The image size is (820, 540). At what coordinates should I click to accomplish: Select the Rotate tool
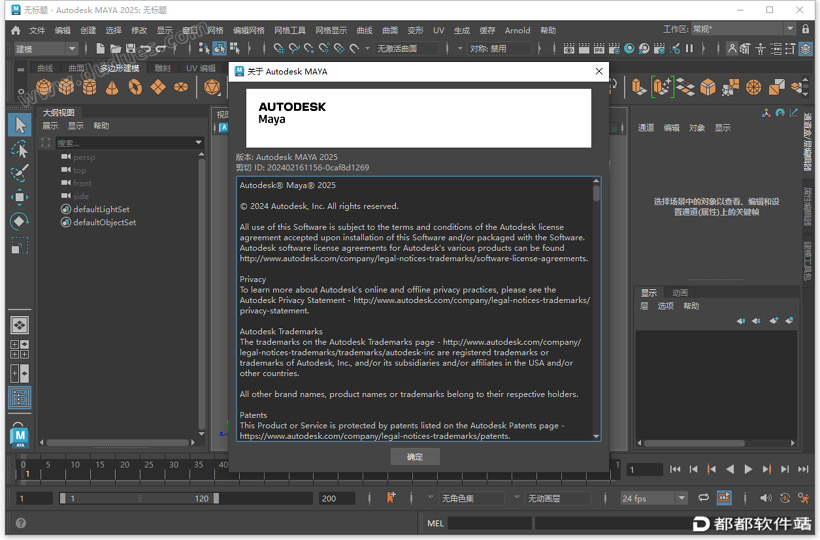point(20,221)
